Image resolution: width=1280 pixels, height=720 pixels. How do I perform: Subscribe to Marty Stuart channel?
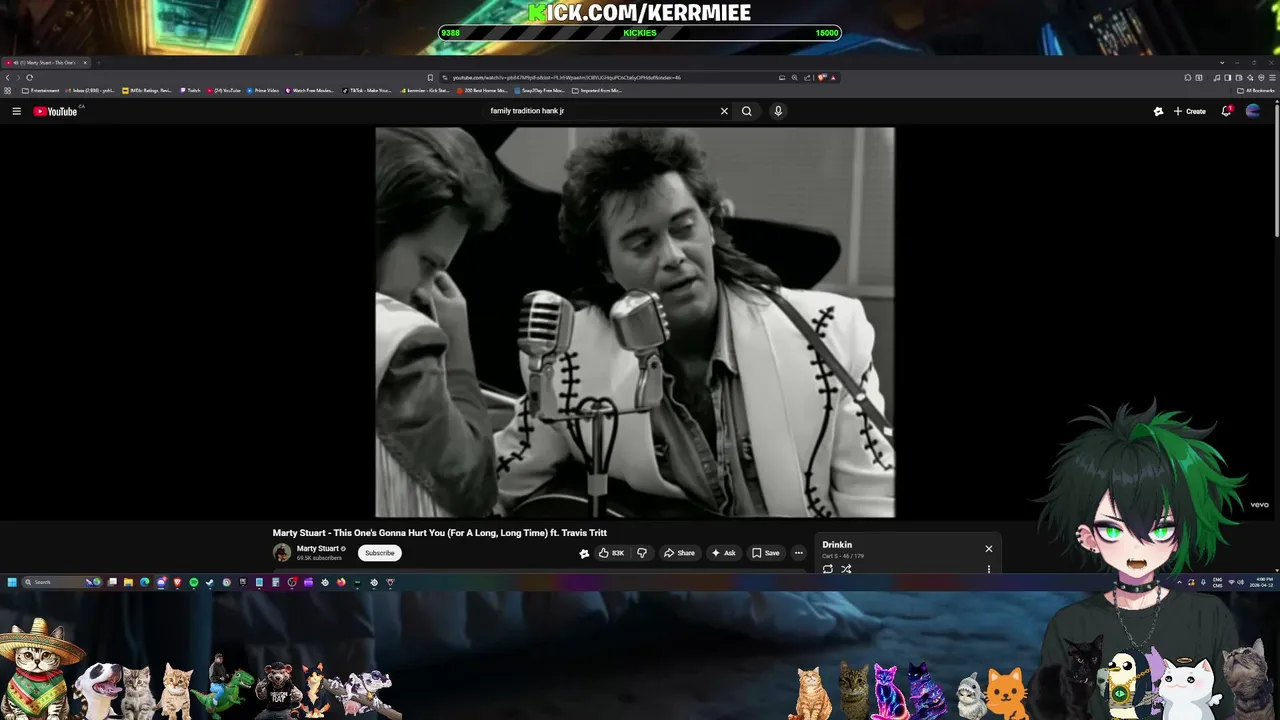pyautogui.click(x=380, y=553)
